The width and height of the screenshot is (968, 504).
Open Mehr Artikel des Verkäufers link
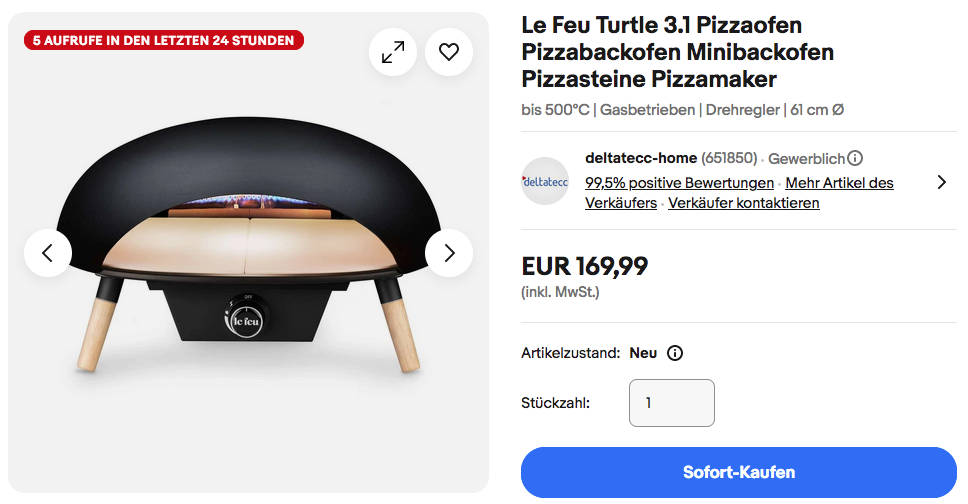tap(839, 183)
